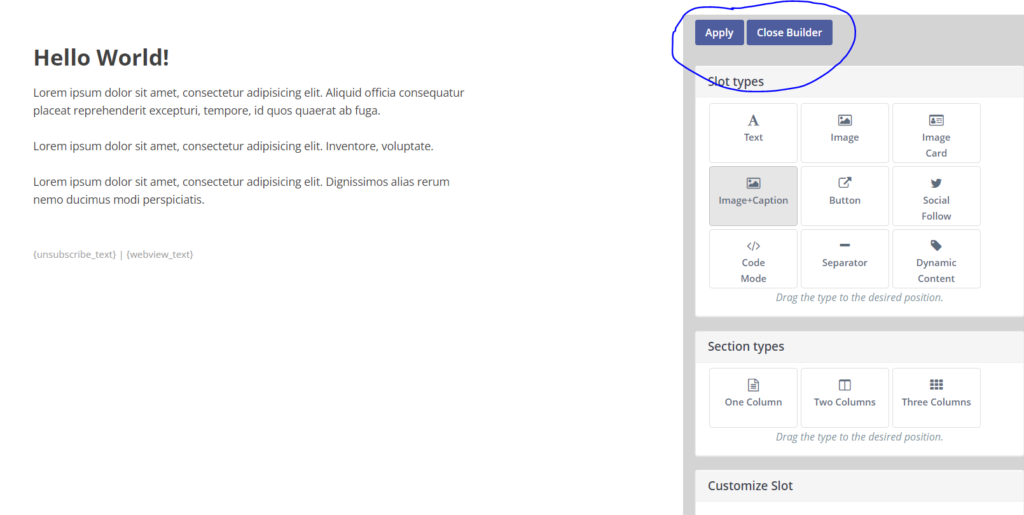Select the paragraph starting 'Aliquid officia consequatur'

(x=249, y=102)
